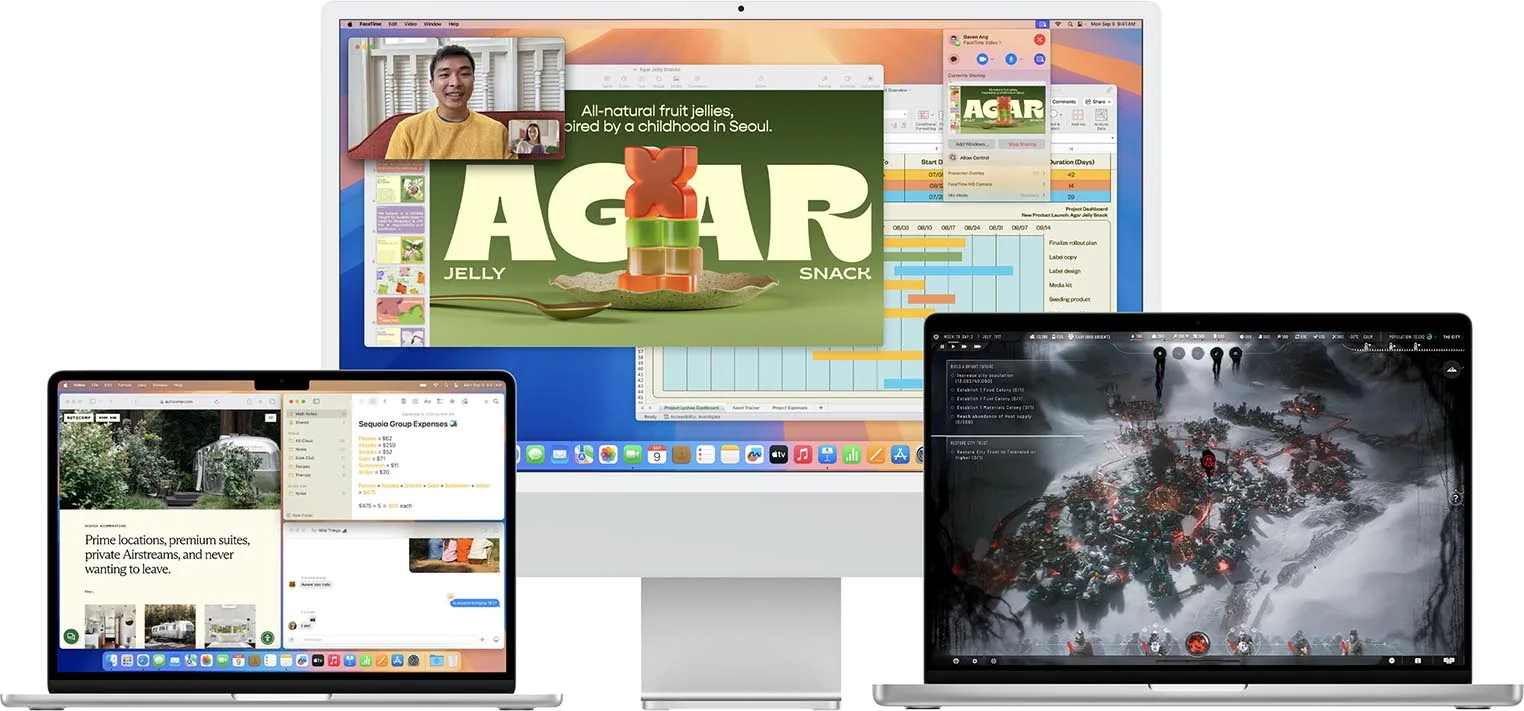The height and width of the screenshot is (711, 1524).
Task: Click the Add Windows button in the sharing panel
Action: (973, 144)
